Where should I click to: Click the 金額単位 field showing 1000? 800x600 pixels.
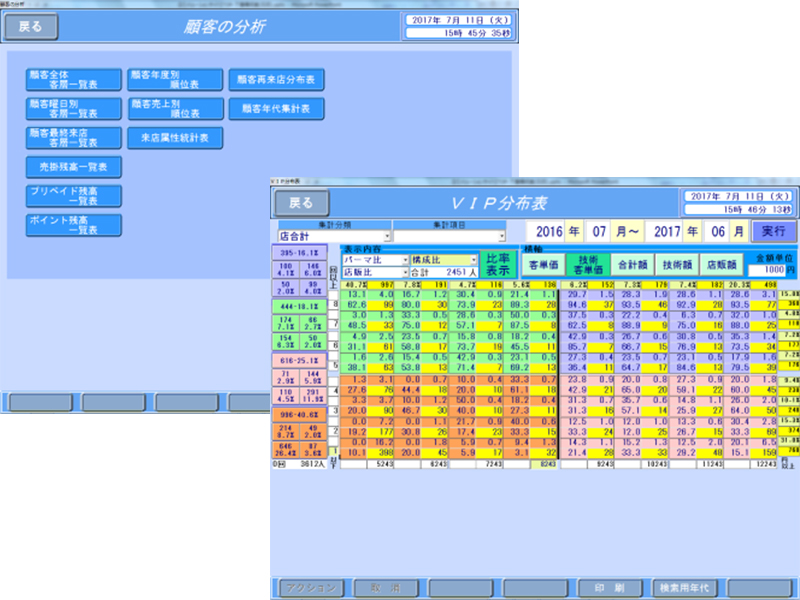click(x=766, y=270)
